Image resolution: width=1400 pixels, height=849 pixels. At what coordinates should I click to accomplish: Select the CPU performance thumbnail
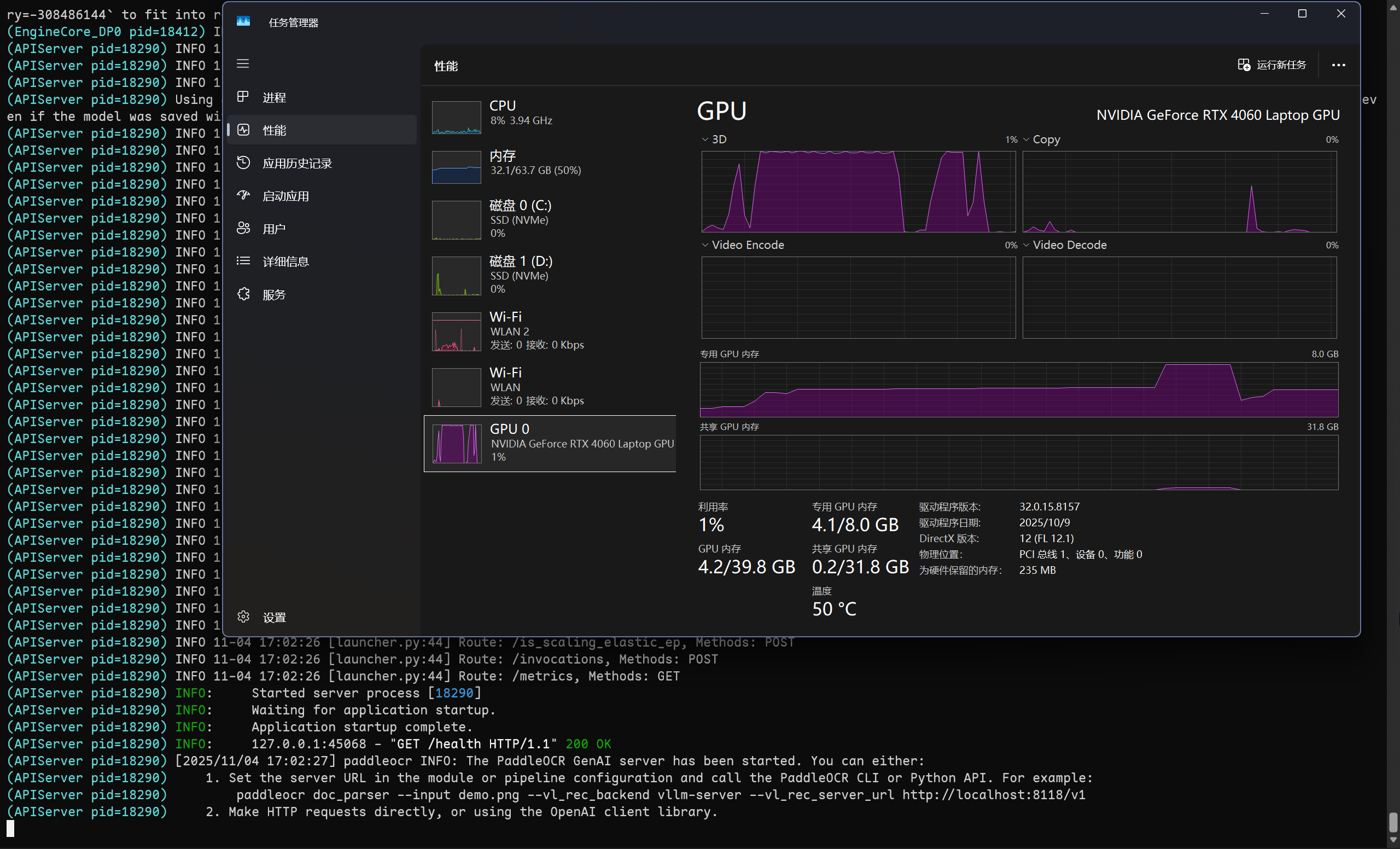tap(456, 117)
